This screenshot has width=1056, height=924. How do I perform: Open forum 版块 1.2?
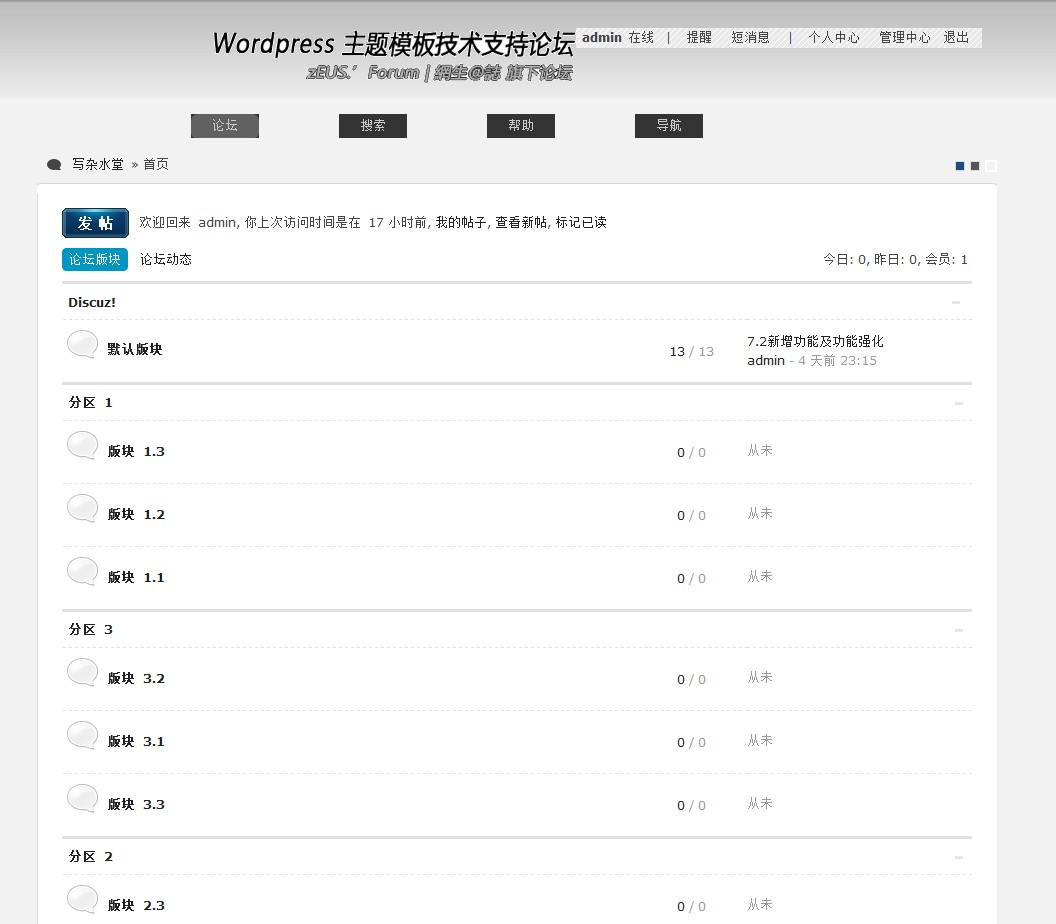coord(136,515)
